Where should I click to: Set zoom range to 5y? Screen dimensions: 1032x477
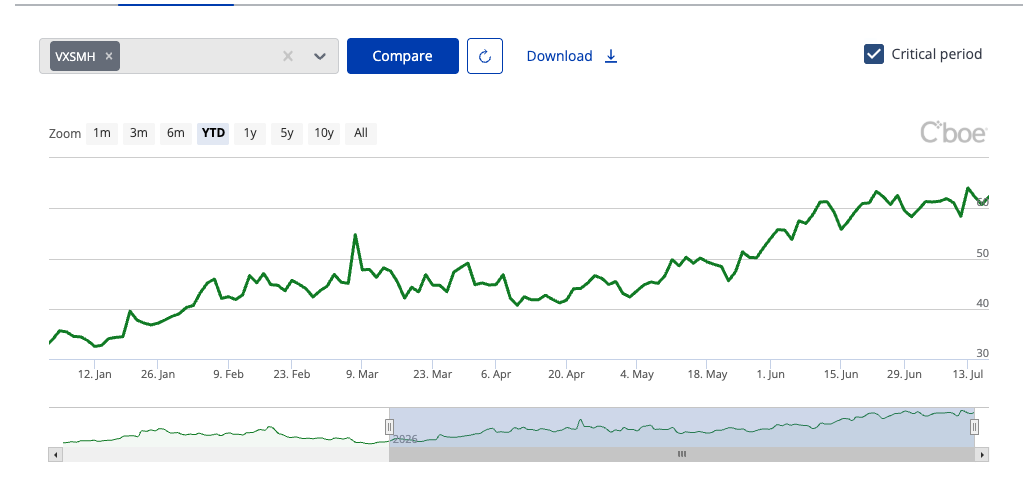(287, 133)
